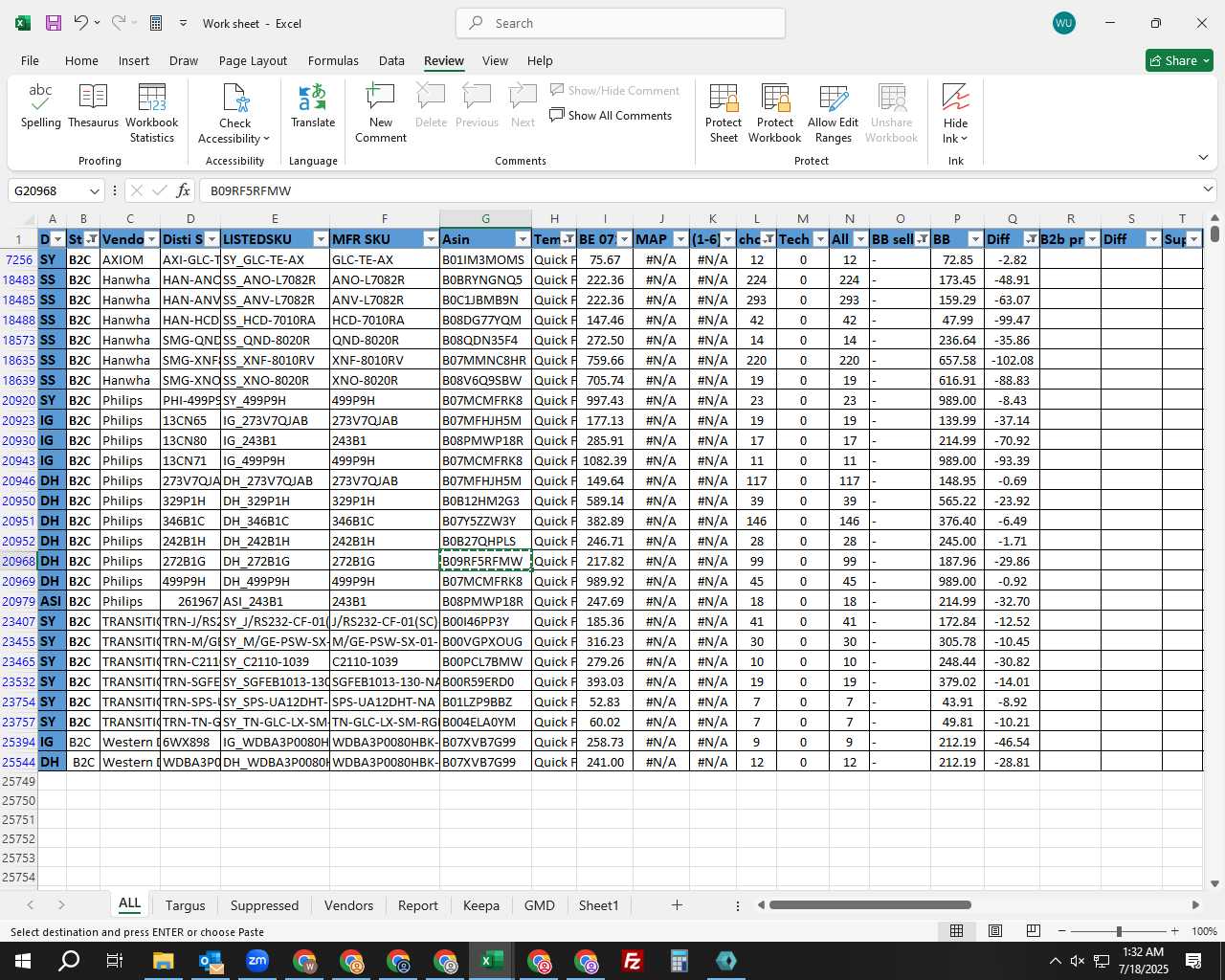Click the Check Accessibility icon

[x=235, y=98]
